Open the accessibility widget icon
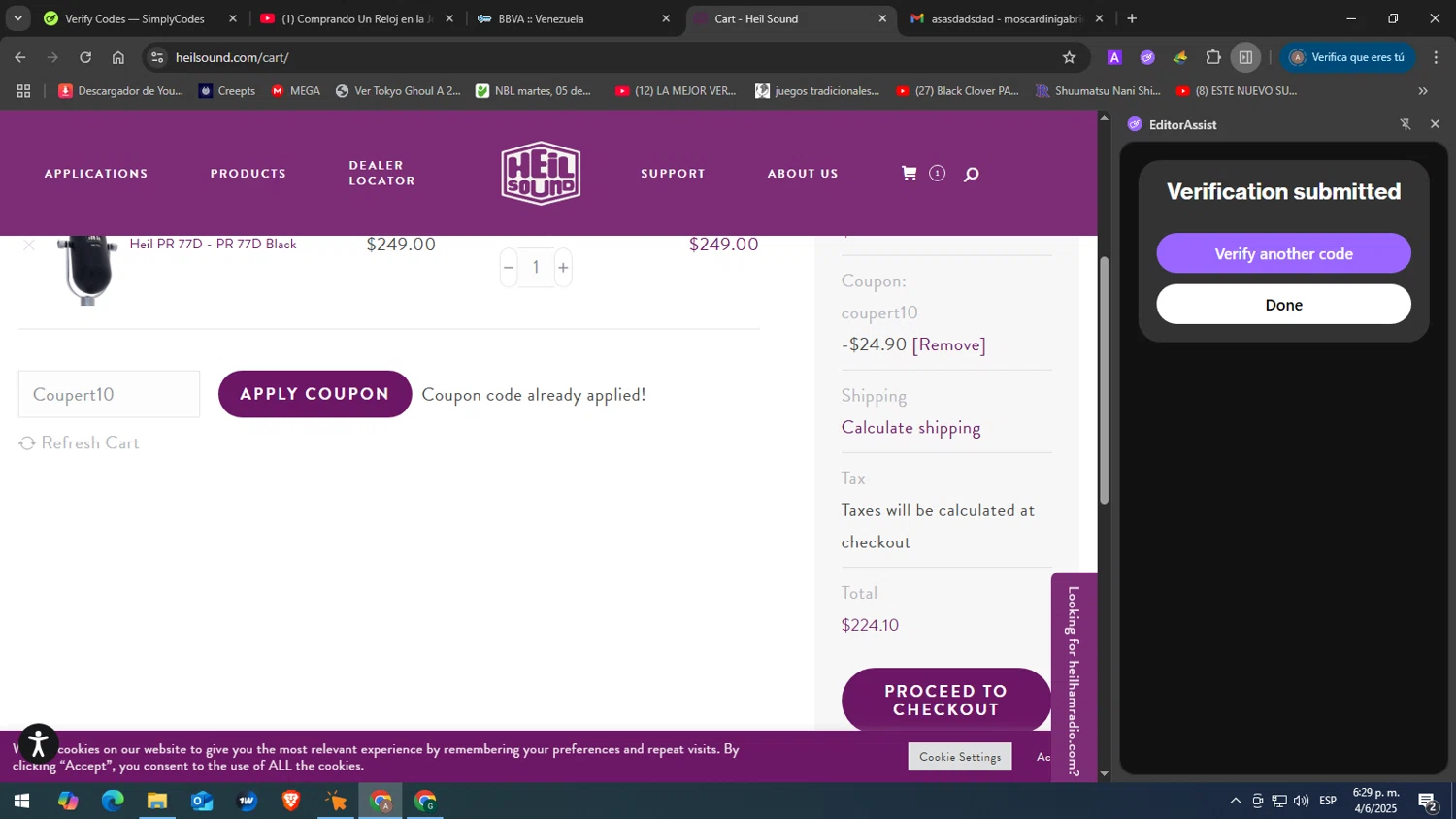 pos(39,744)
